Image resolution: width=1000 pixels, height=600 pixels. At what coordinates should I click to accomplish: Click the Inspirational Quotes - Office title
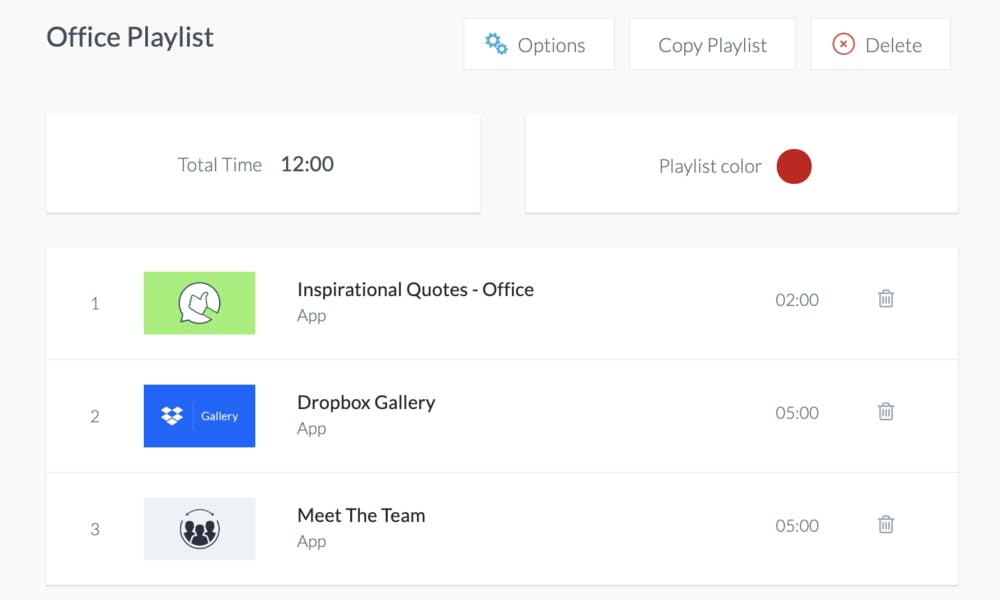415,289
